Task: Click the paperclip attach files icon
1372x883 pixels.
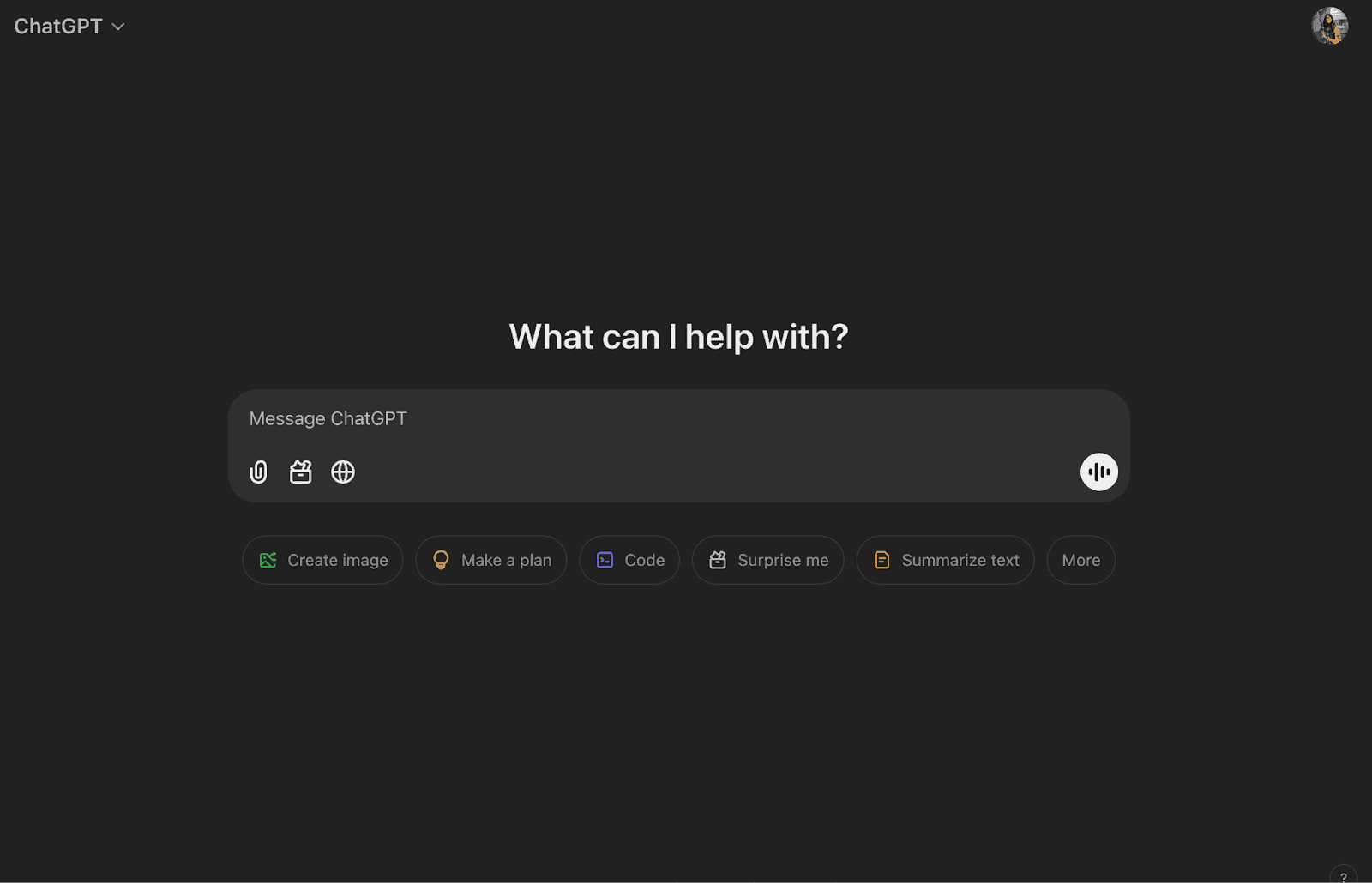Action: [x=258, y=472]
